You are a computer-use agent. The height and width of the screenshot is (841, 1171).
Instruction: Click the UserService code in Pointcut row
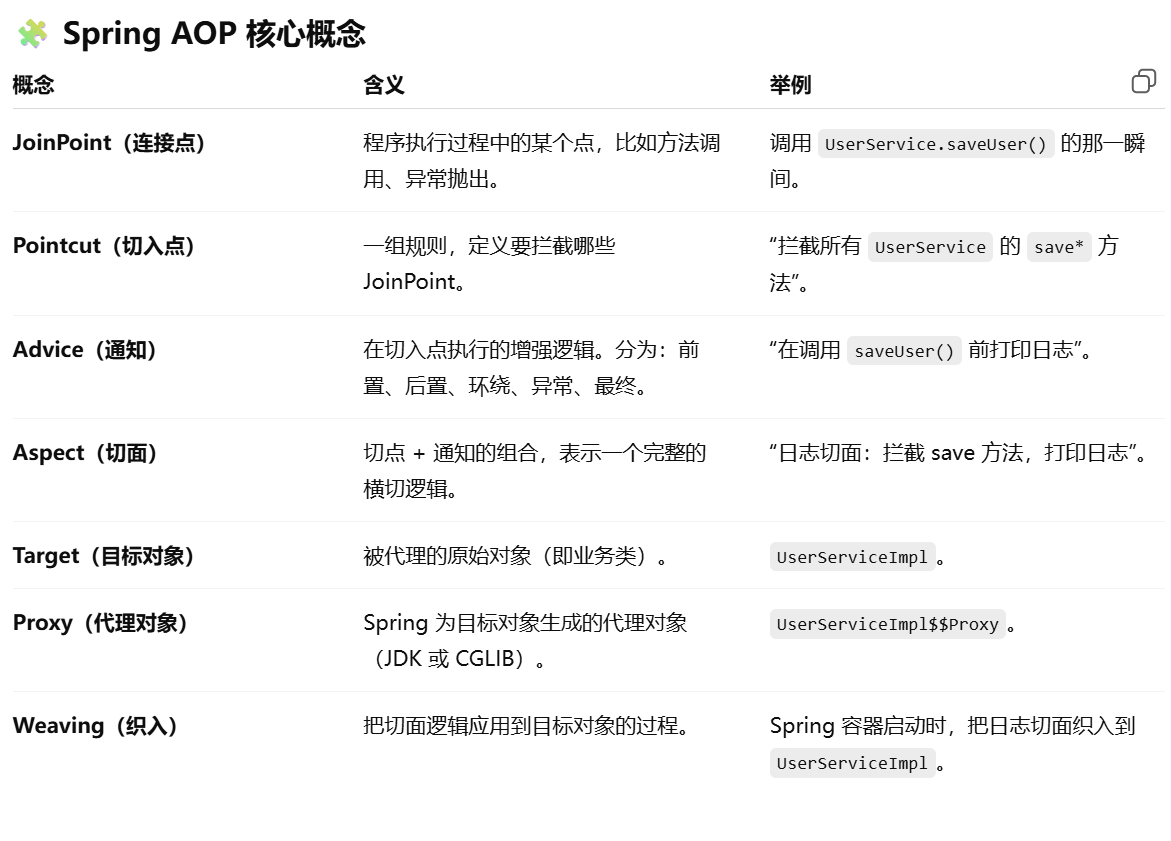pos(930,247)
